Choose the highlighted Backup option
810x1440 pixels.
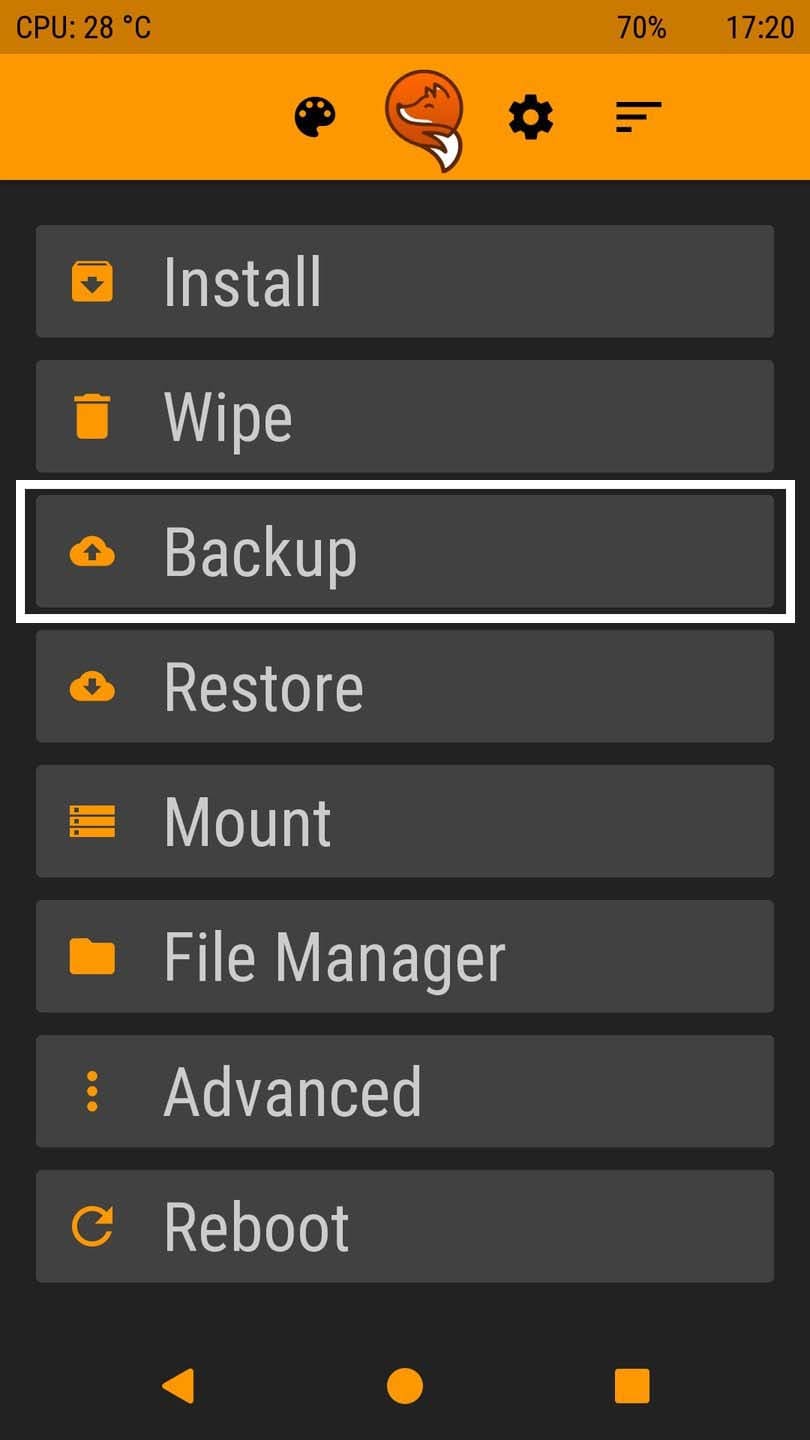405,551
